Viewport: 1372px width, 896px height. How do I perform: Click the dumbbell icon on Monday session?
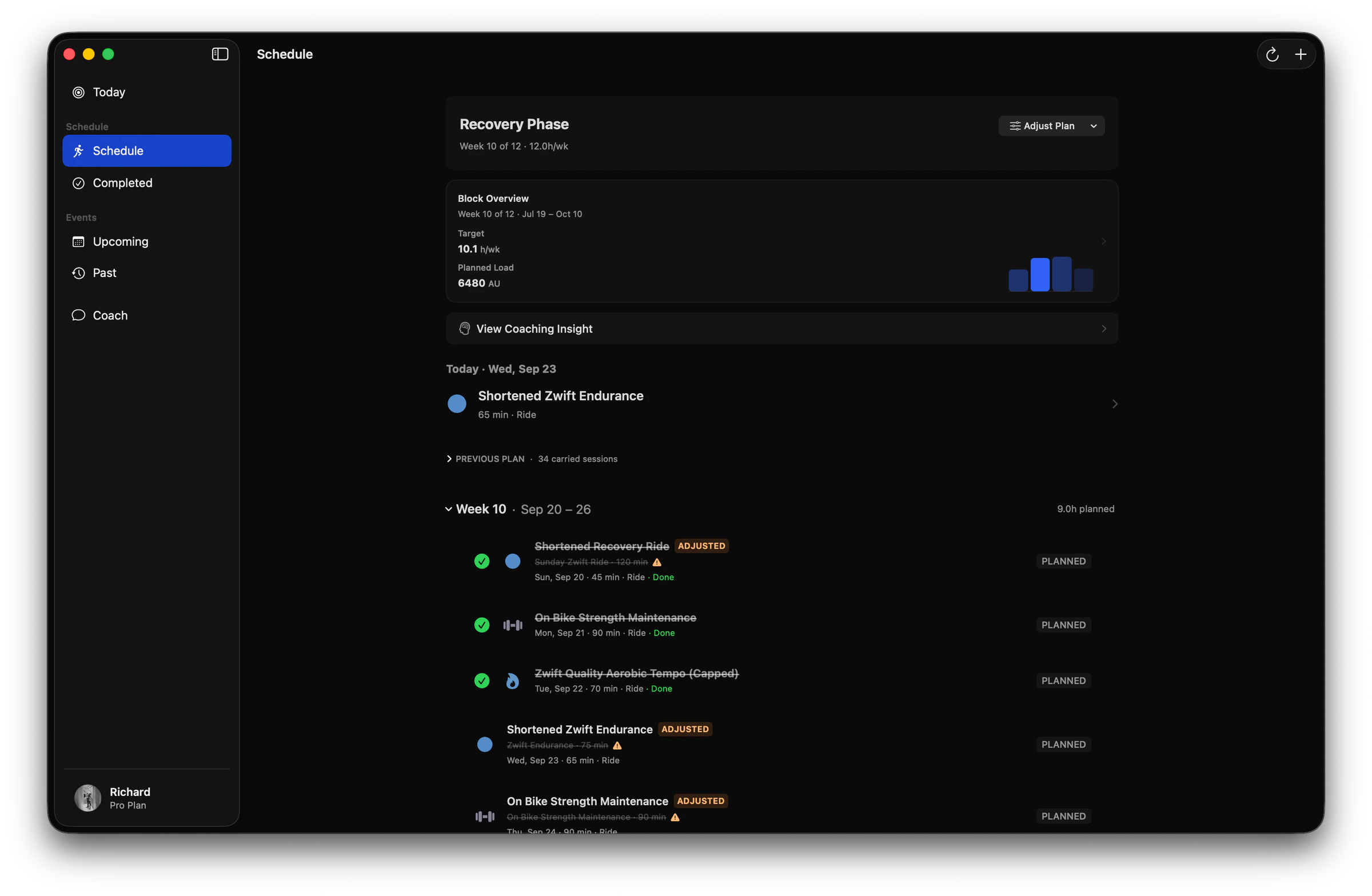[x=512, y=625]
